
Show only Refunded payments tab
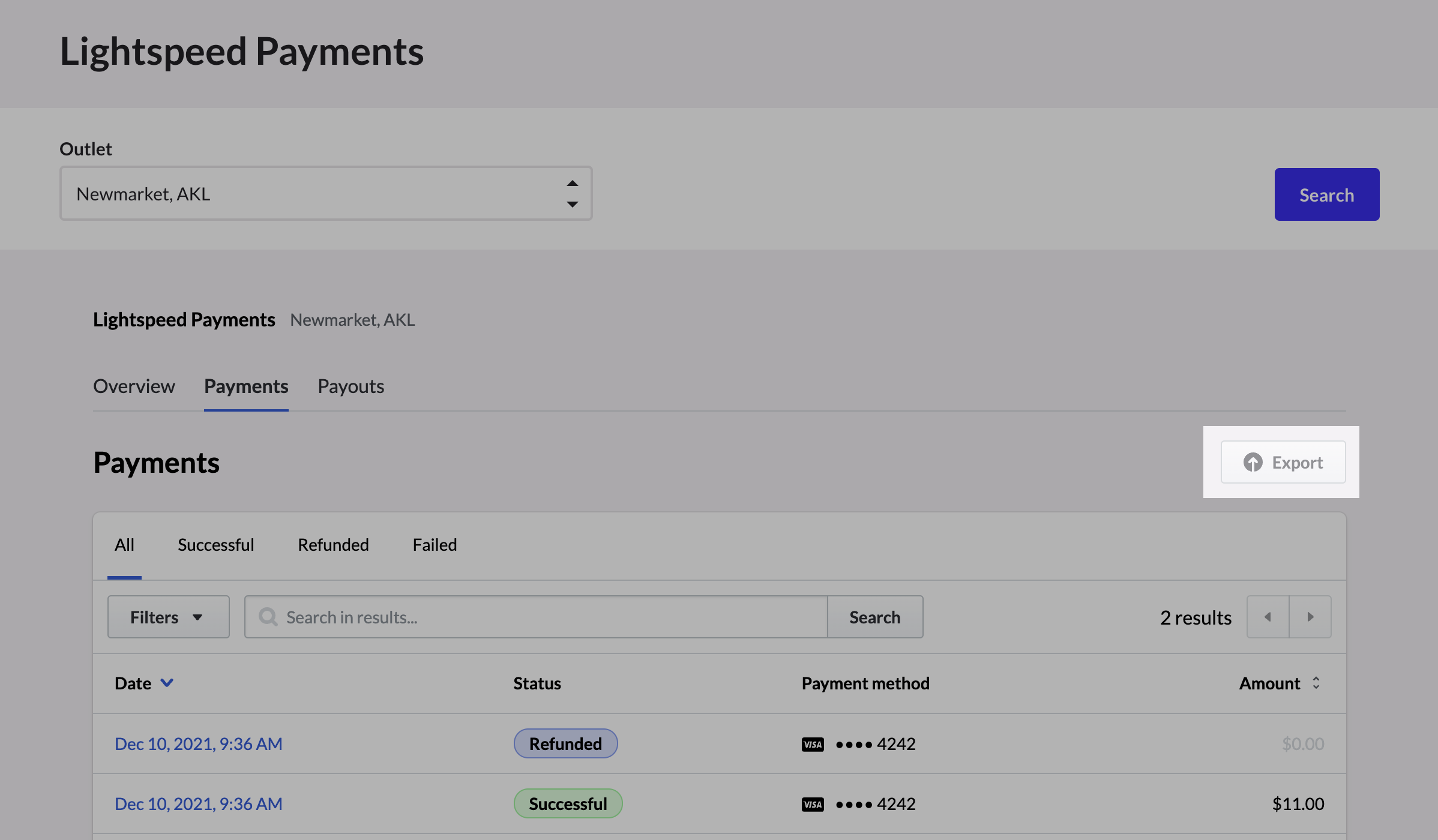333,545
